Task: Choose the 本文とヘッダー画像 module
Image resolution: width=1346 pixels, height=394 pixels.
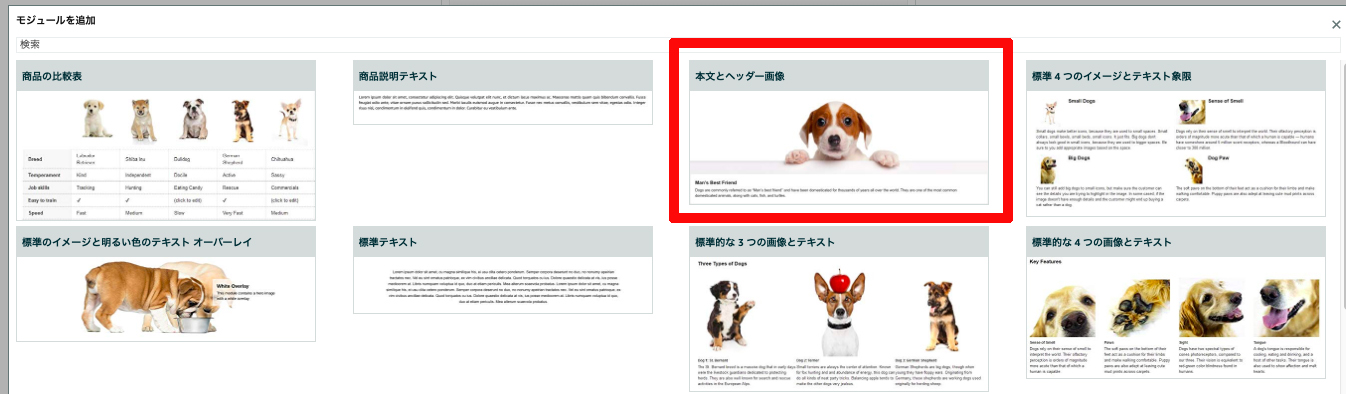Action: click(839, 132)
